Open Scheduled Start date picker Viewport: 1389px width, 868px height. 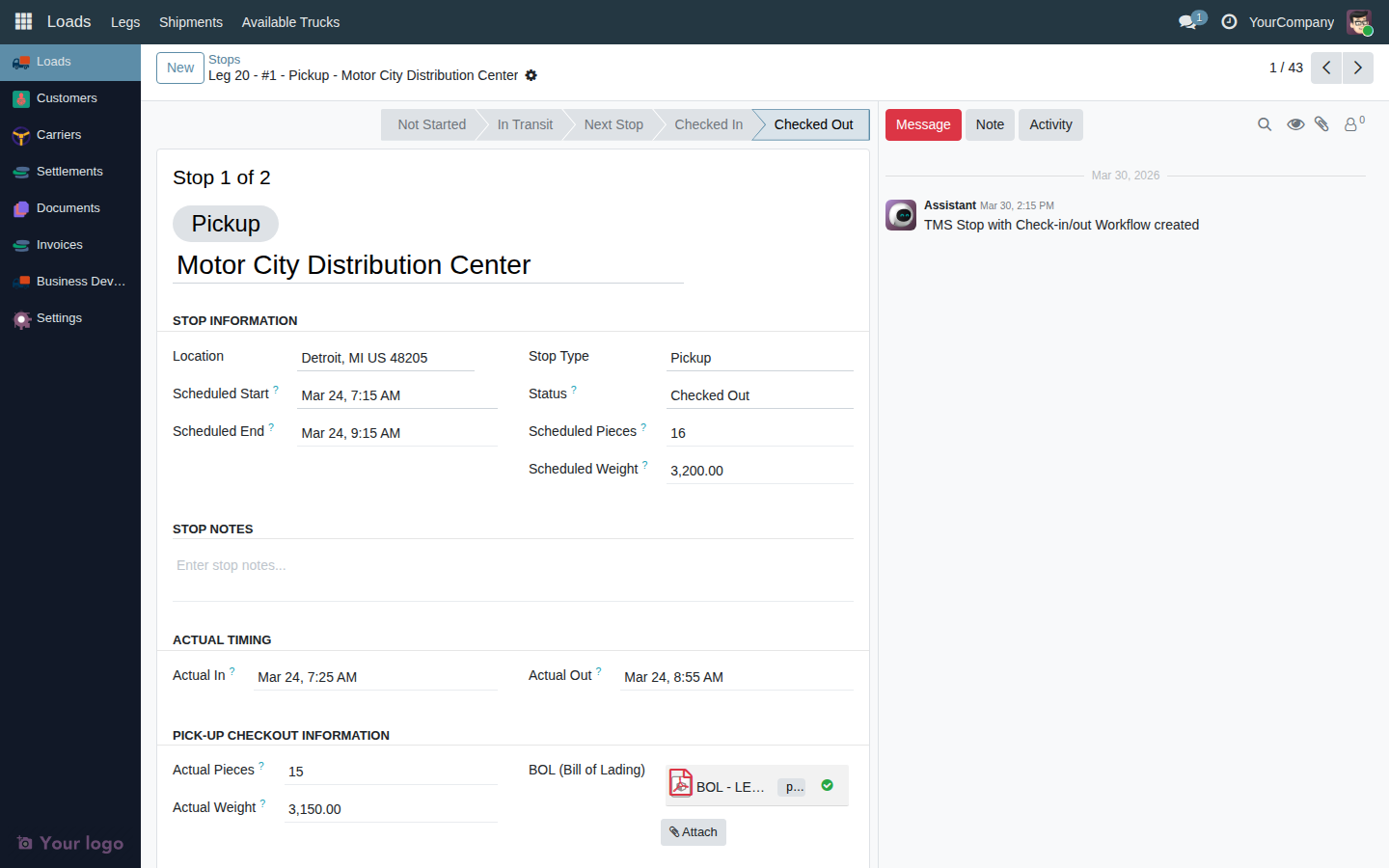point(397,395)
